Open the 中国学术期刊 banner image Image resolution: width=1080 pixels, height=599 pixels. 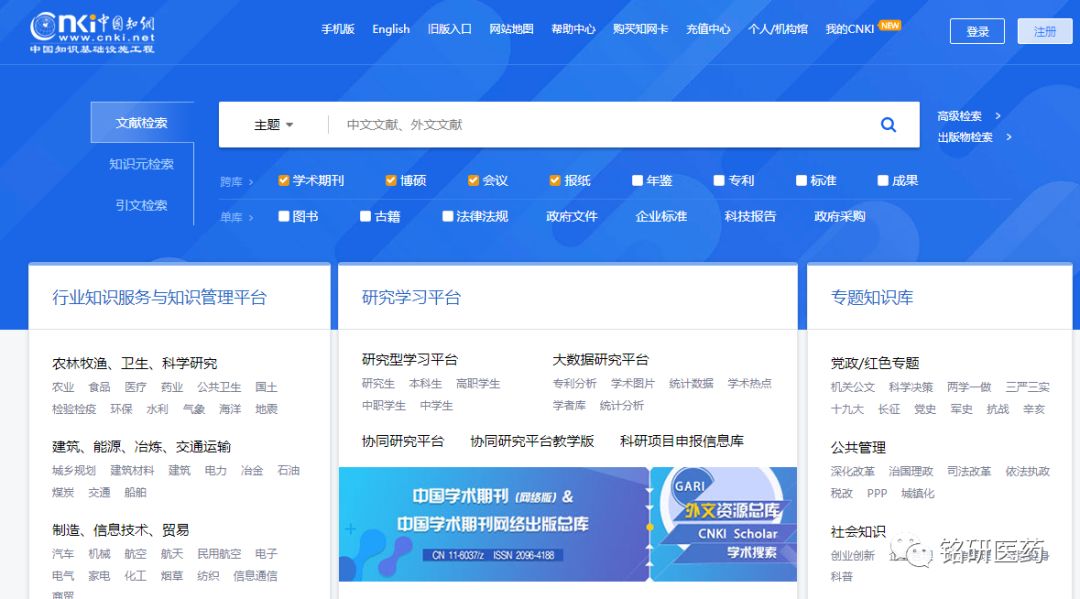[x=494, y=523]
